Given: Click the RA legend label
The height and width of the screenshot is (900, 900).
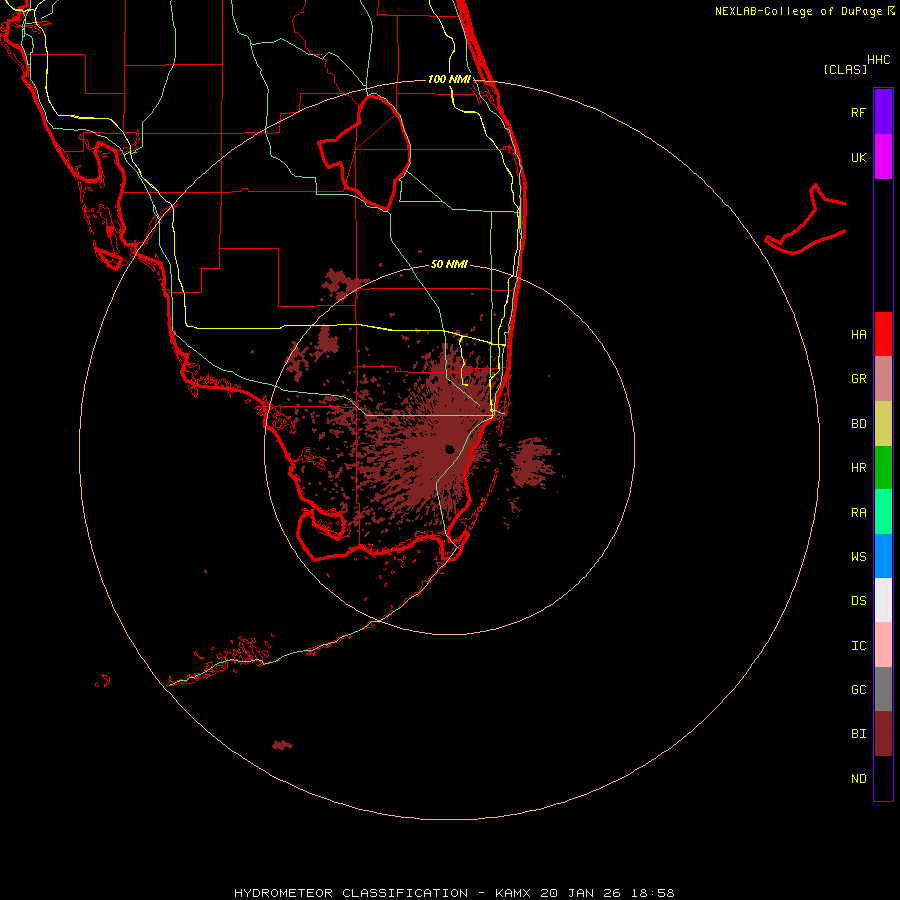Looking at the screenshot, I should click(x=858, y=513).
